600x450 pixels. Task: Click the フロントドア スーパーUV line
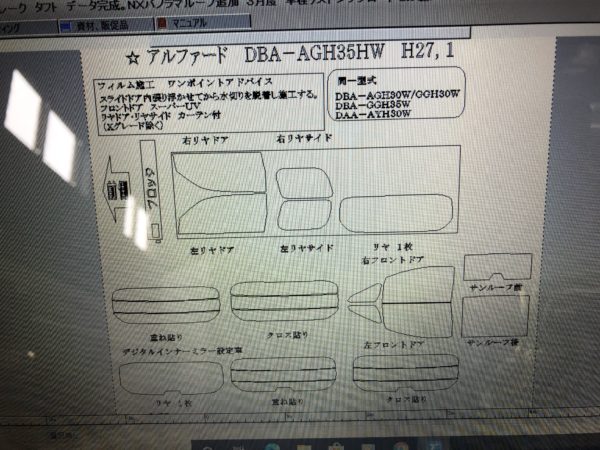pyautogui.click(x=150, y=106)
